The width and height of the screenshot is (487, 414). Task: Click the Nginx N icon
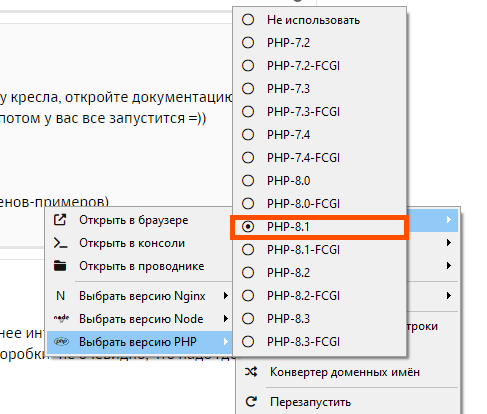click(60, 296)
